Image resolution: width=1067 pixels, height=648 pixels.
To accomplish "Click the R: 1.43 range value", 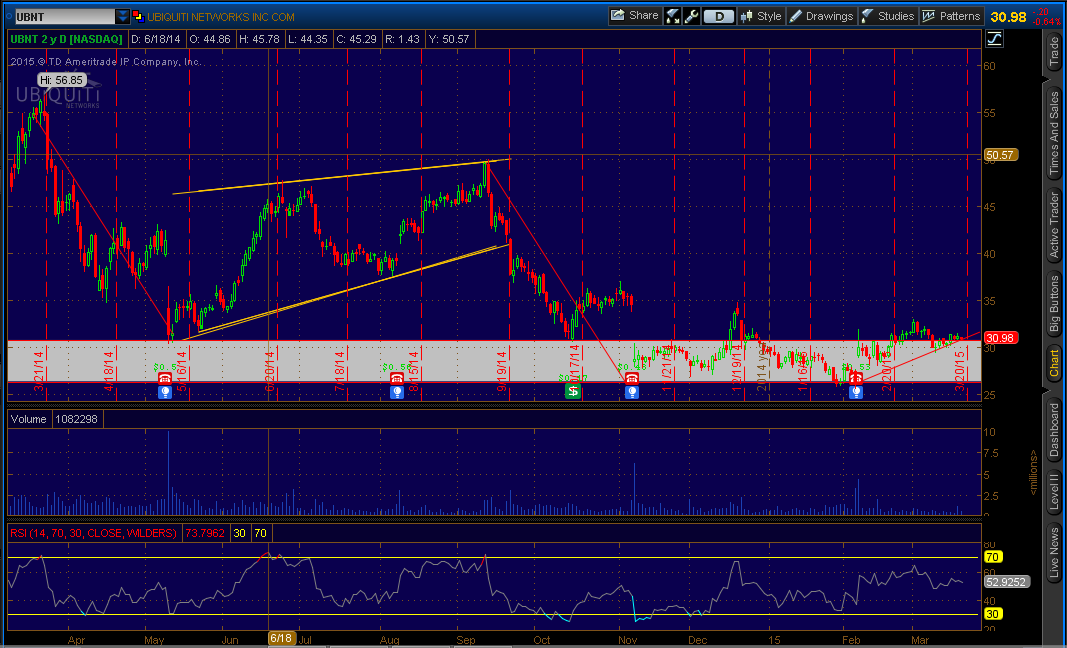I will [402, 39].
